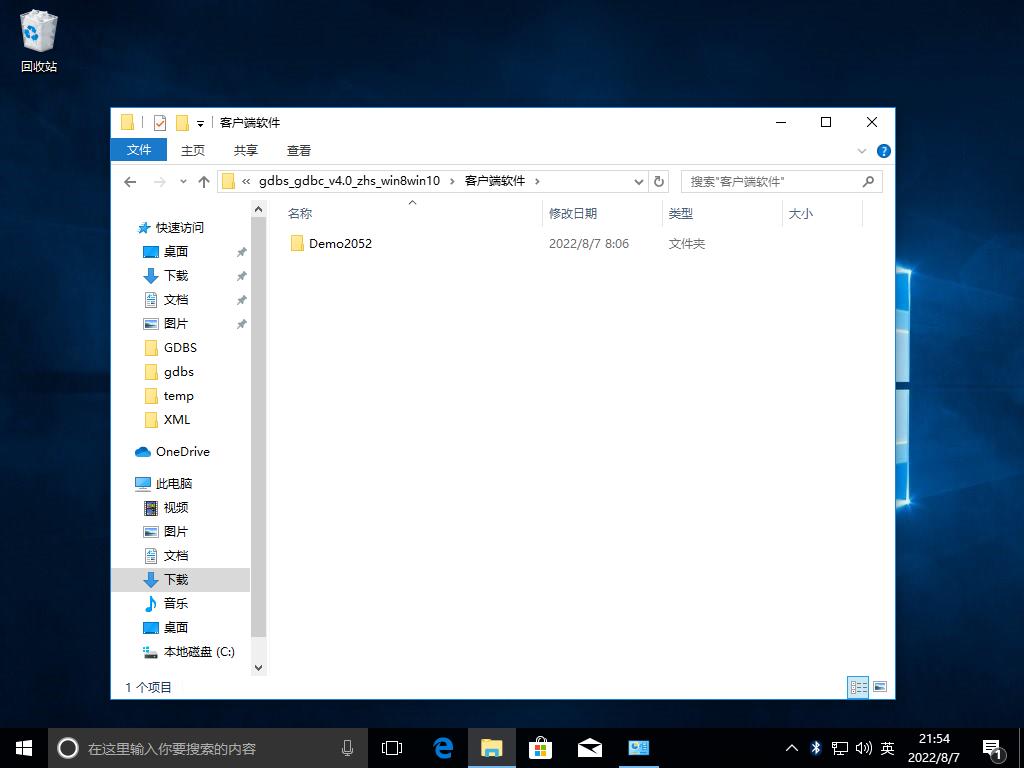This screenshot has width=1024, height=768.
Task: Select the Demo2052 folder
Action: (x=340, y=243)
